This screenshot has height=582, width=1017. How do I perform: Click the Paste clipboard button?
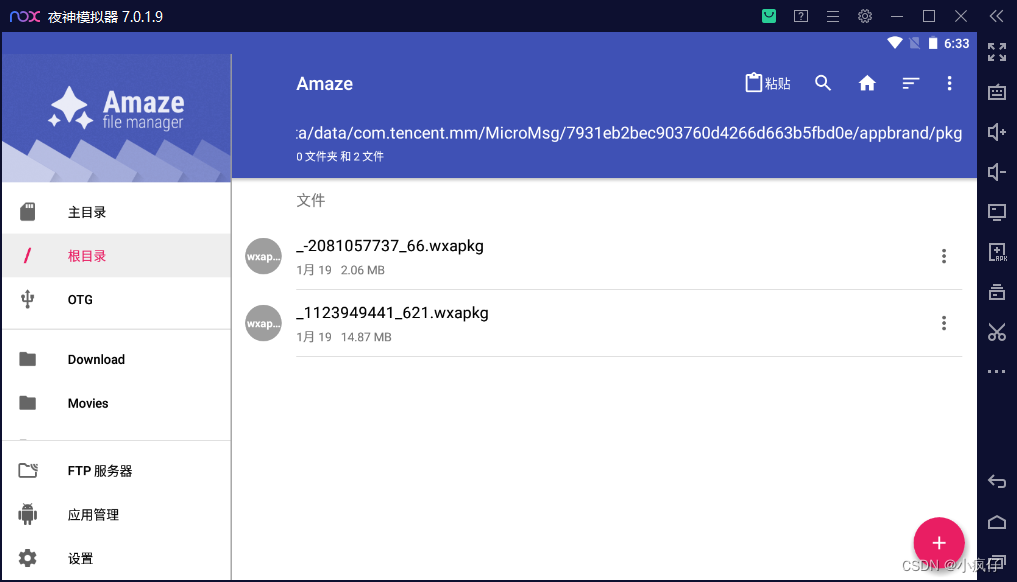click(x=768, y=83)
